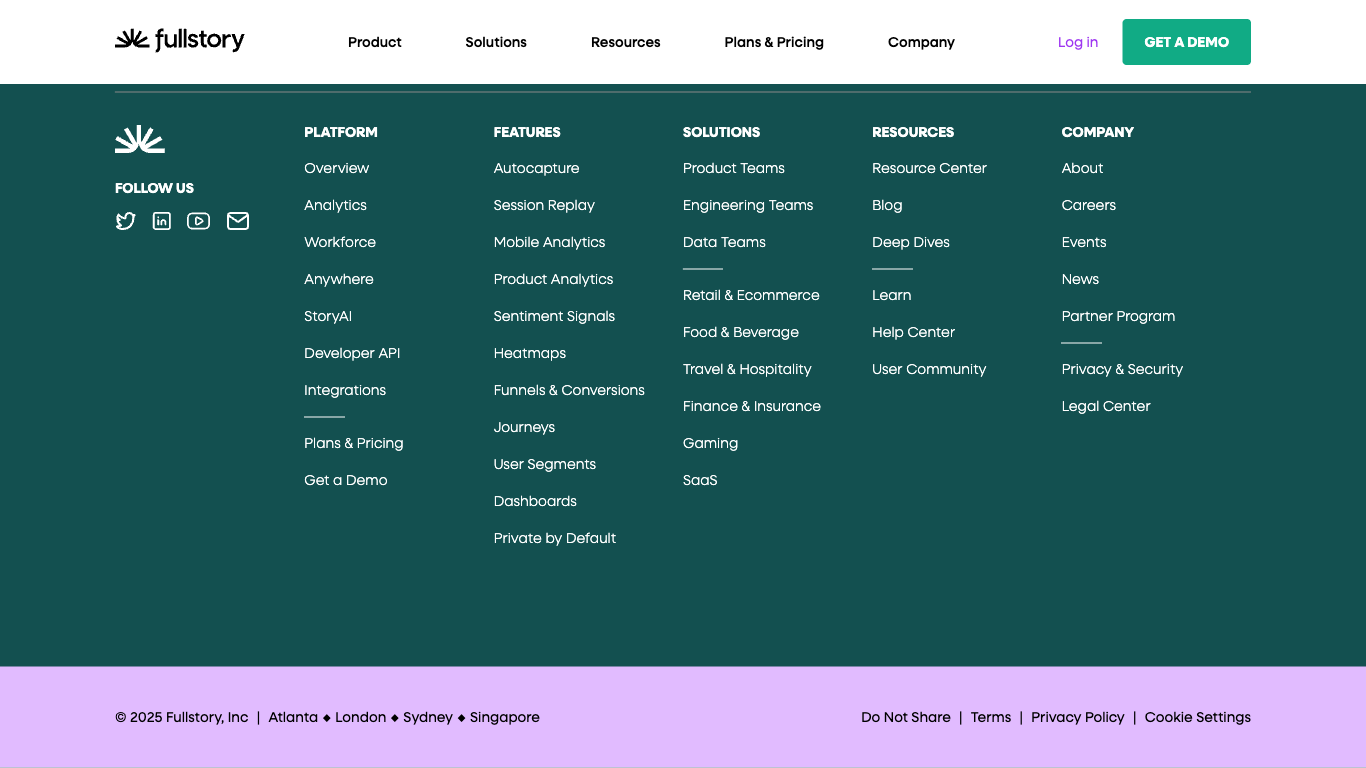Open the Resources menu in header
This screenshot has width=1366, height=768.
coord(626,42)
